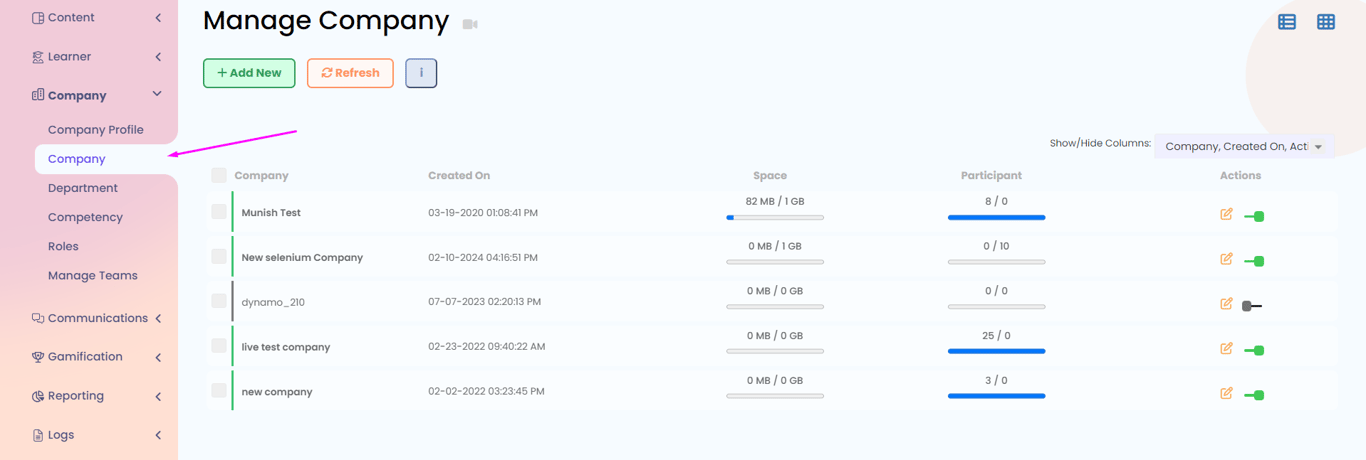Click the "0 / 10" participant value
1366x460 pixels.
coord(996,246)
